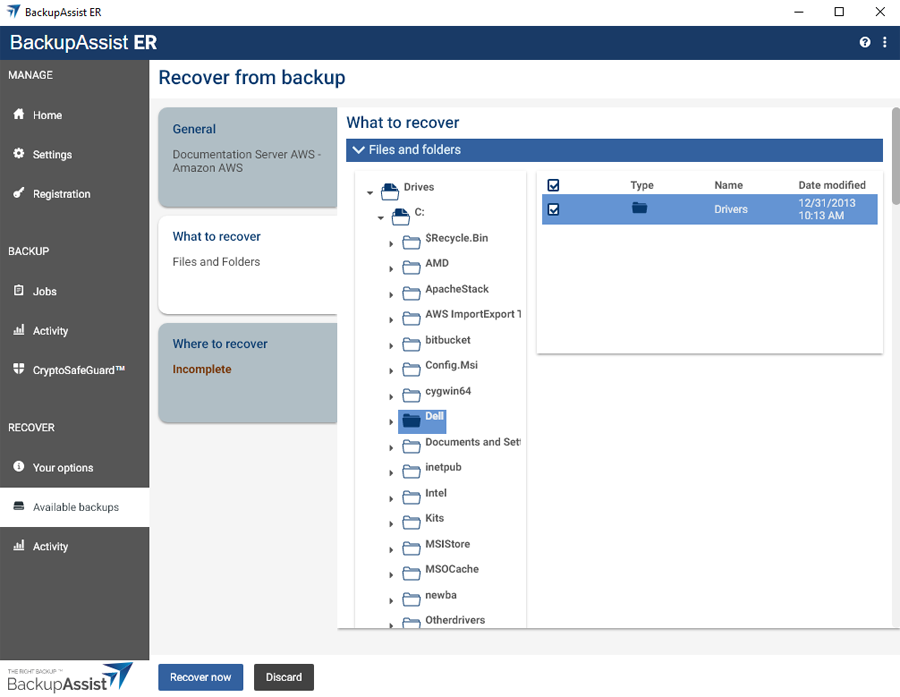Click the Drivers name cell
This screenshot has height=697, width=900.
(731, 210)
